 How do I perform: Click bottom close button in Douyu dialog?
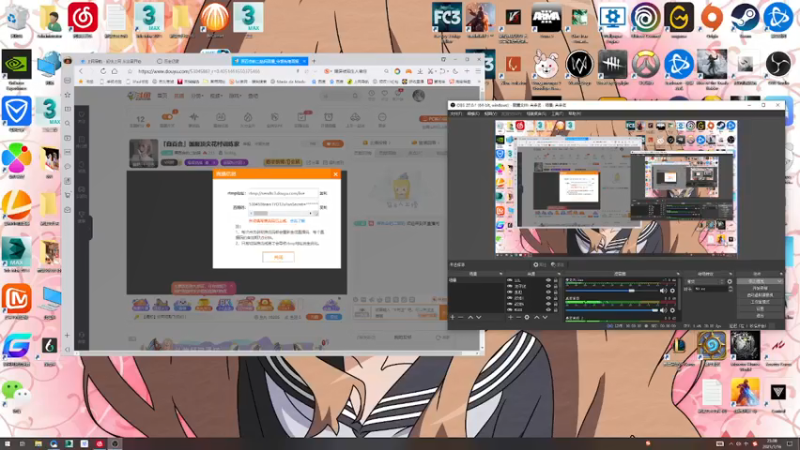(x=279, y=257)
